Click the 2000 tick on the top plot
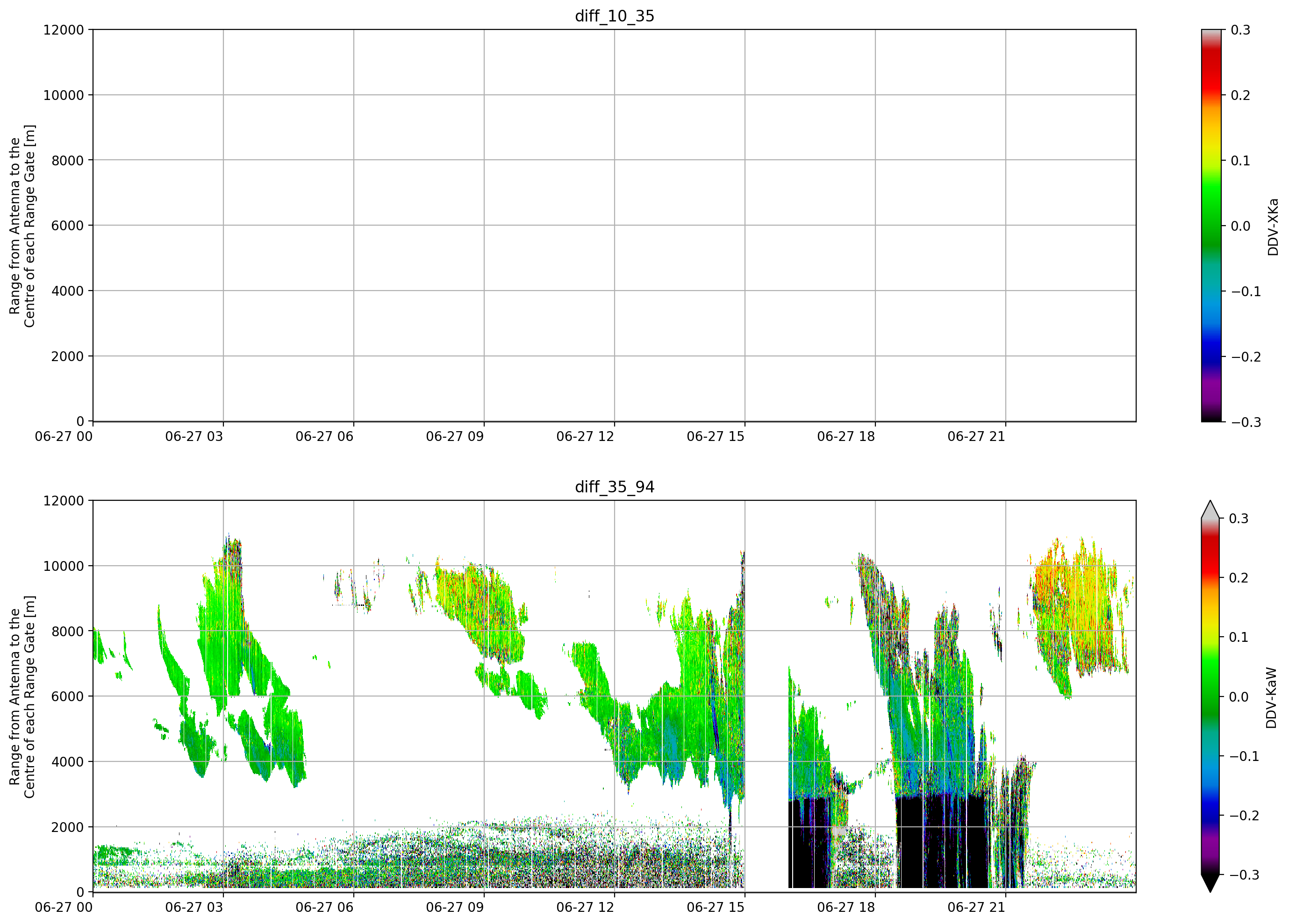 pos(68,356)
